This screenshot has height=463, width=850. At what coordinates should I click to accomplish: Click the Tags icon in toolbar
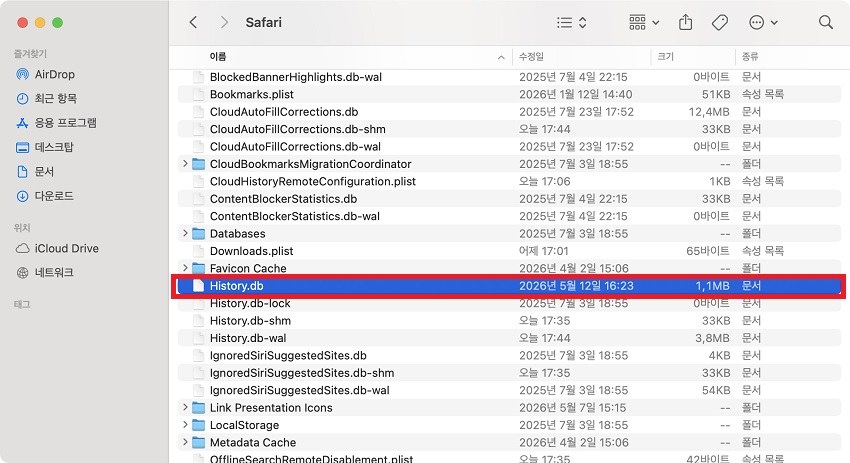tap(719, 22)
